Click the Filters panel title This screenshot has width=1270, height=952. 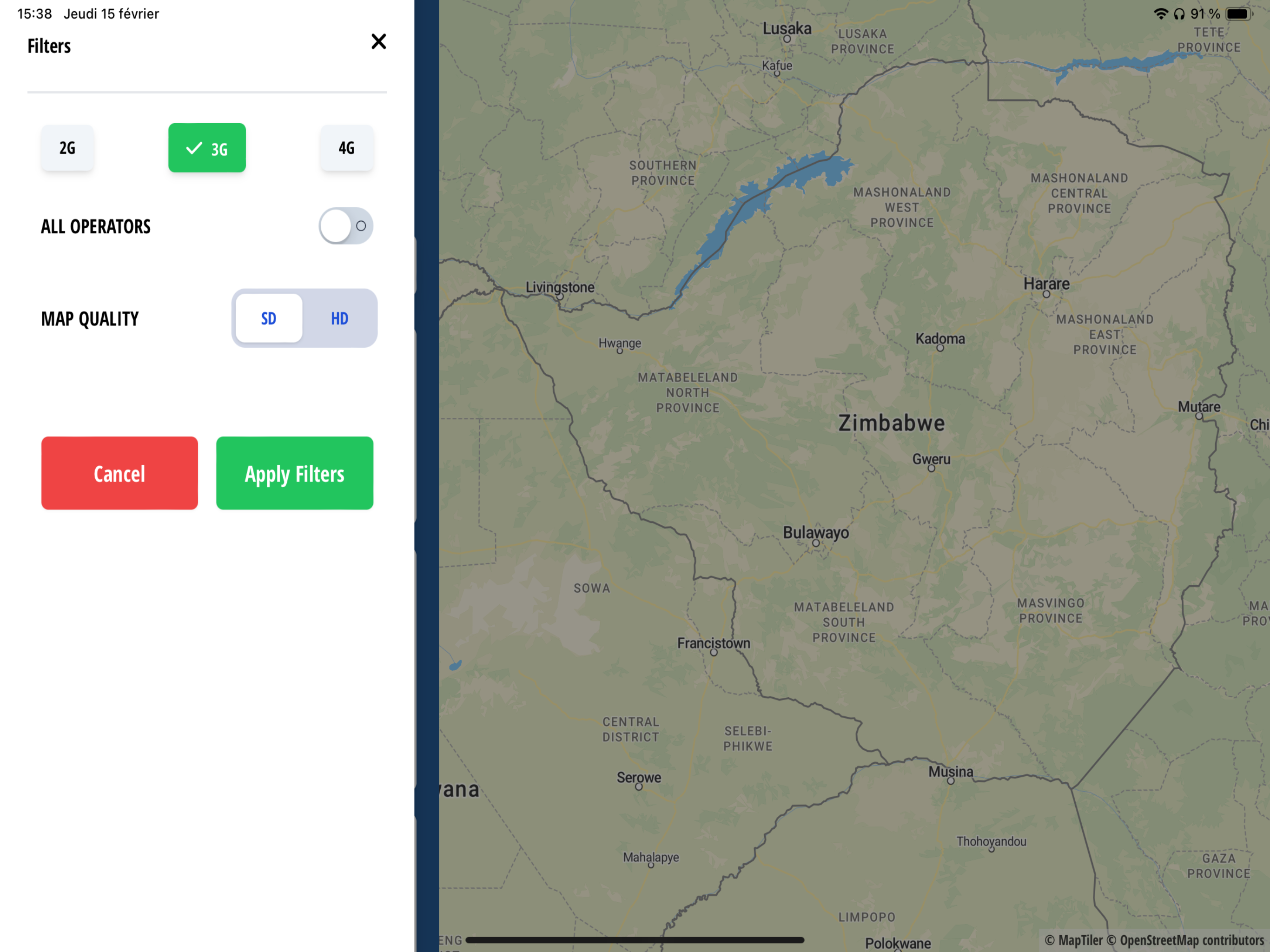(x=49, y=46)
